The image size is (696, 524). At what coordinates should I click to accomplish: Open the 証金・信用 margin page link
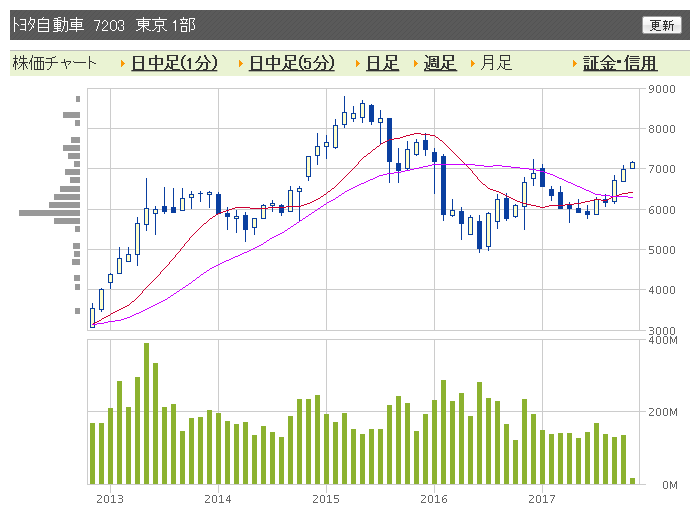[620, 63]
